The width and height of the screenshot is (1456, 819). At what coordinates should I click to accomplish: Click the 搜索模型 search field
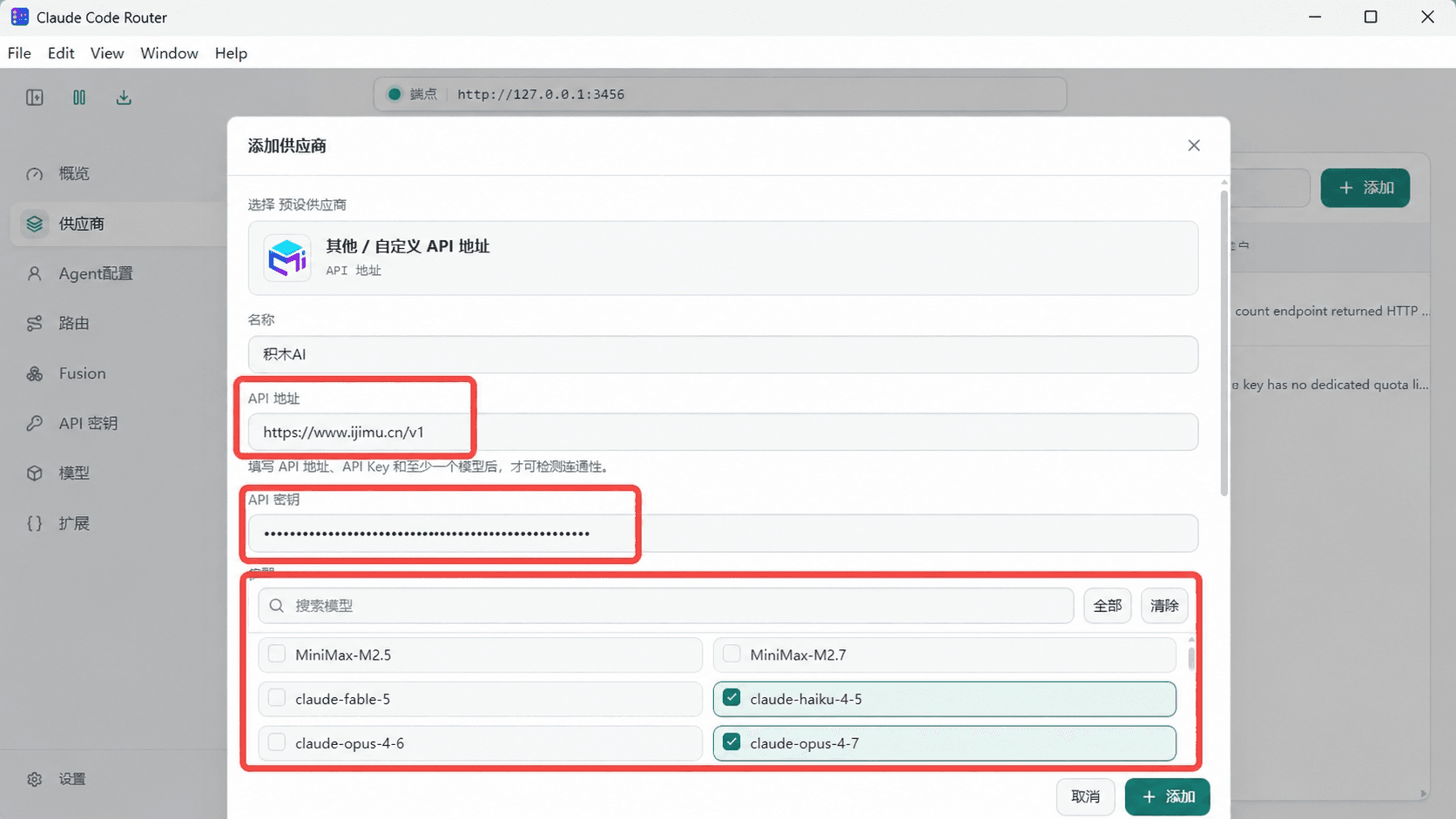[x=665, y=606]
